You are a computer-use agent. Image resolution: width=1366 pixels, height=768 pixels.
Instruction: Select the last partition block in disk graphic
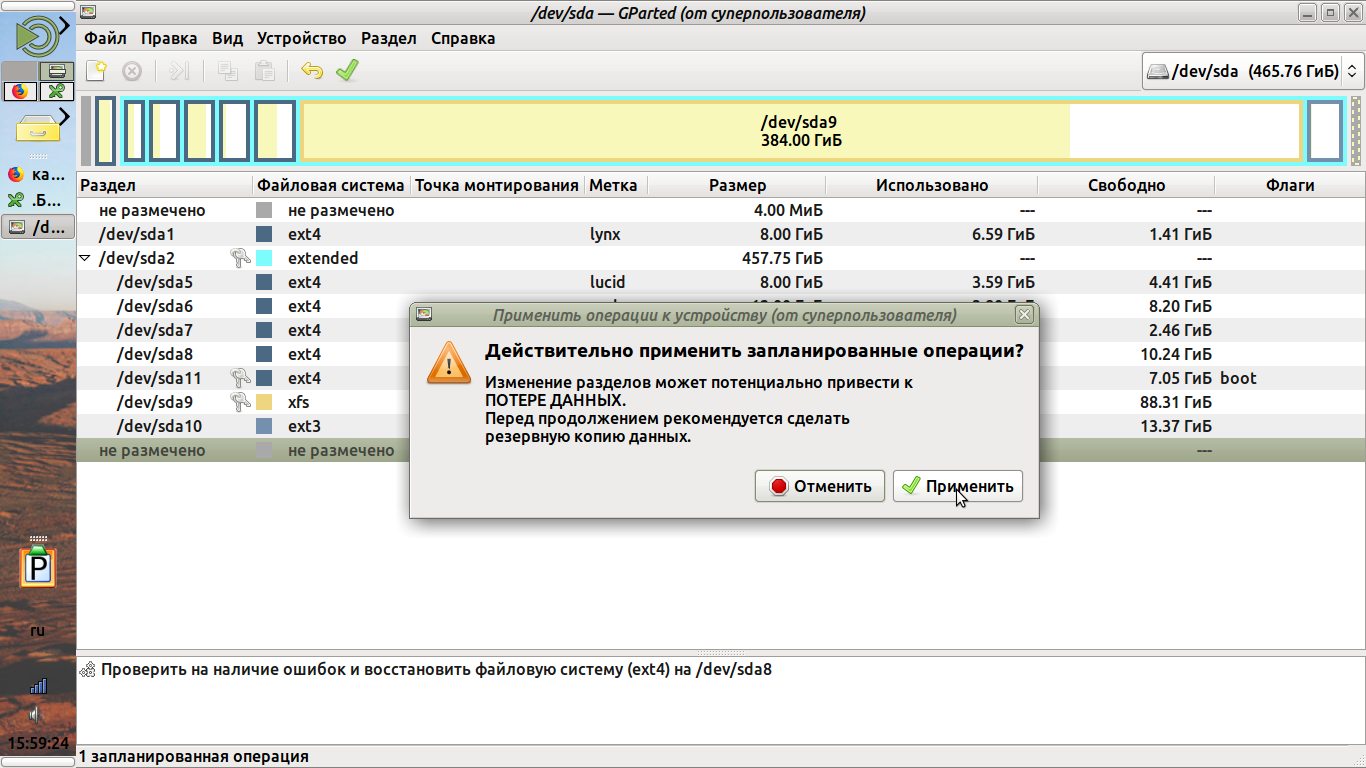1325,131
